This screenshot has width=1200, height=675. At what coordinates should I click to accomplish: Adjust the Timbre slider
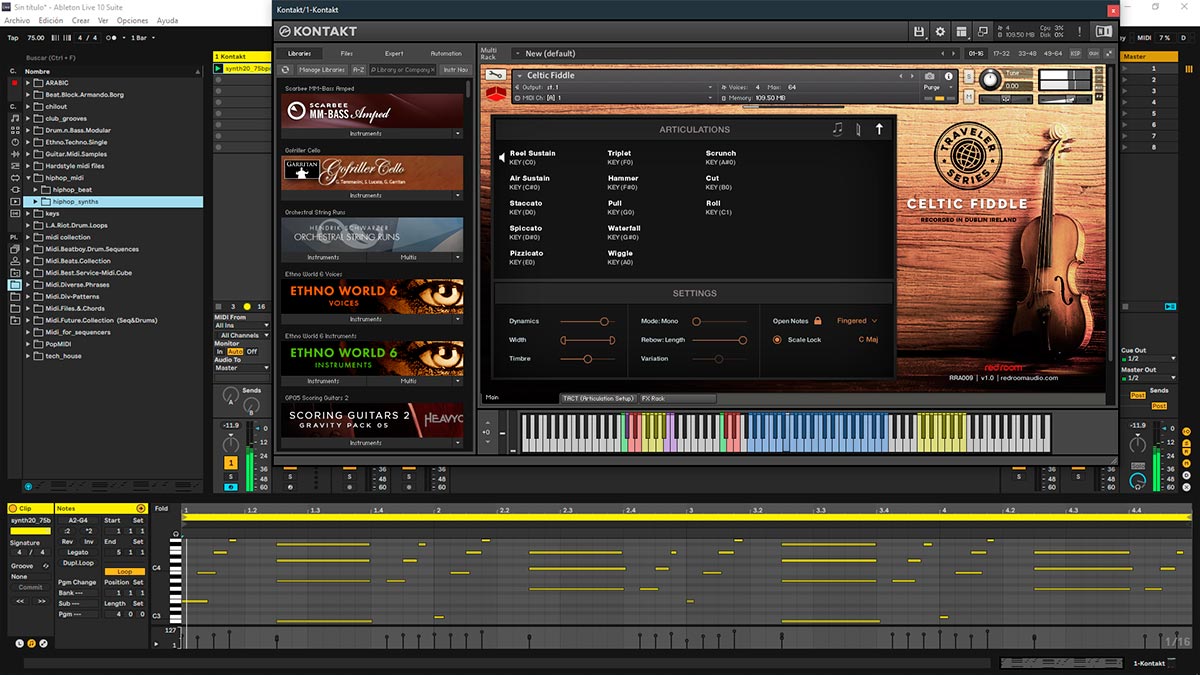point(586,358)
